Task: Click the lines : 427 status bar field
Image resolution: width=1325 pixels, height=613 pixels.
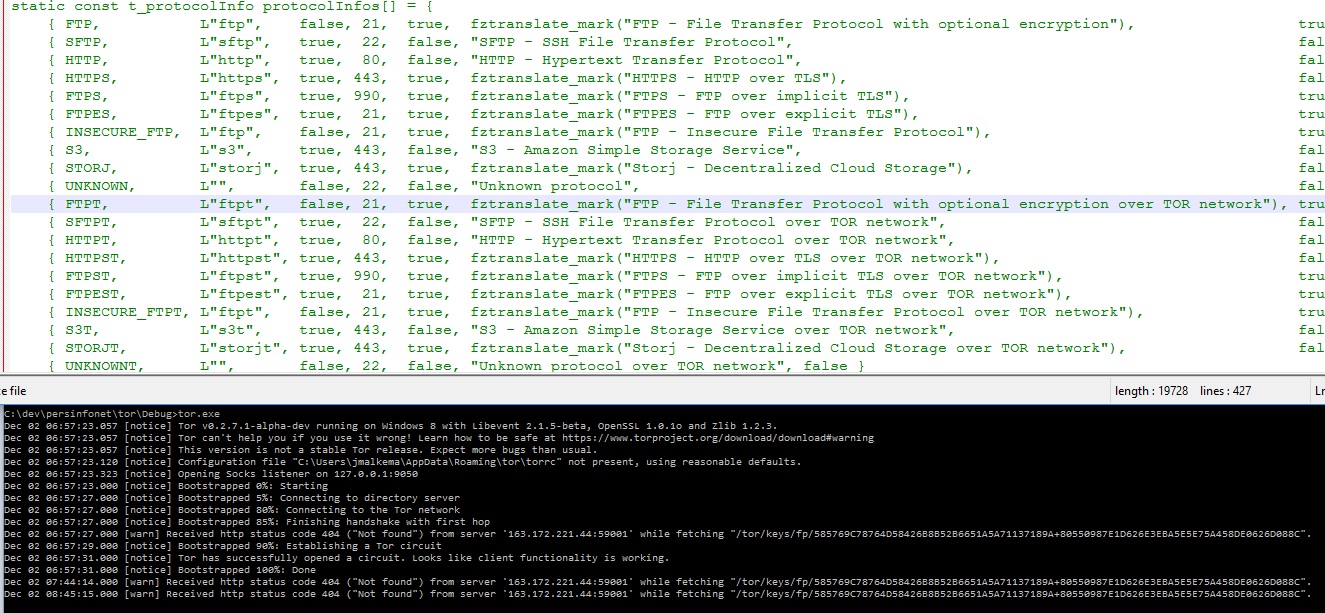Action: (x=1227, y=391)
